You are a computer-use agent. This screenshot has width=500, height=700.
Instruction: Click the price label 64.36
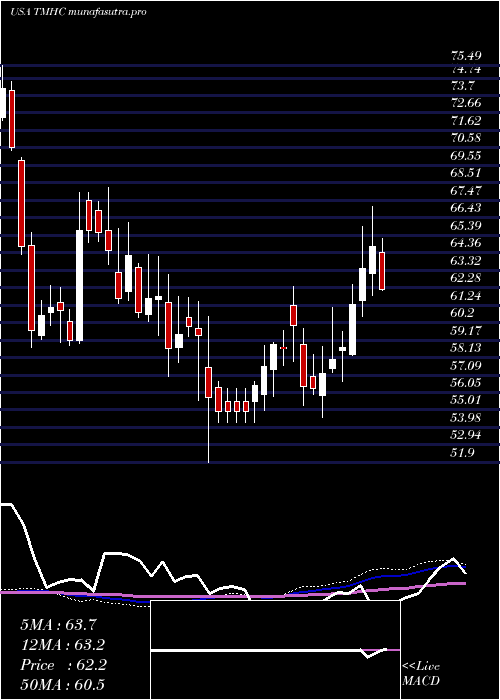466,243
